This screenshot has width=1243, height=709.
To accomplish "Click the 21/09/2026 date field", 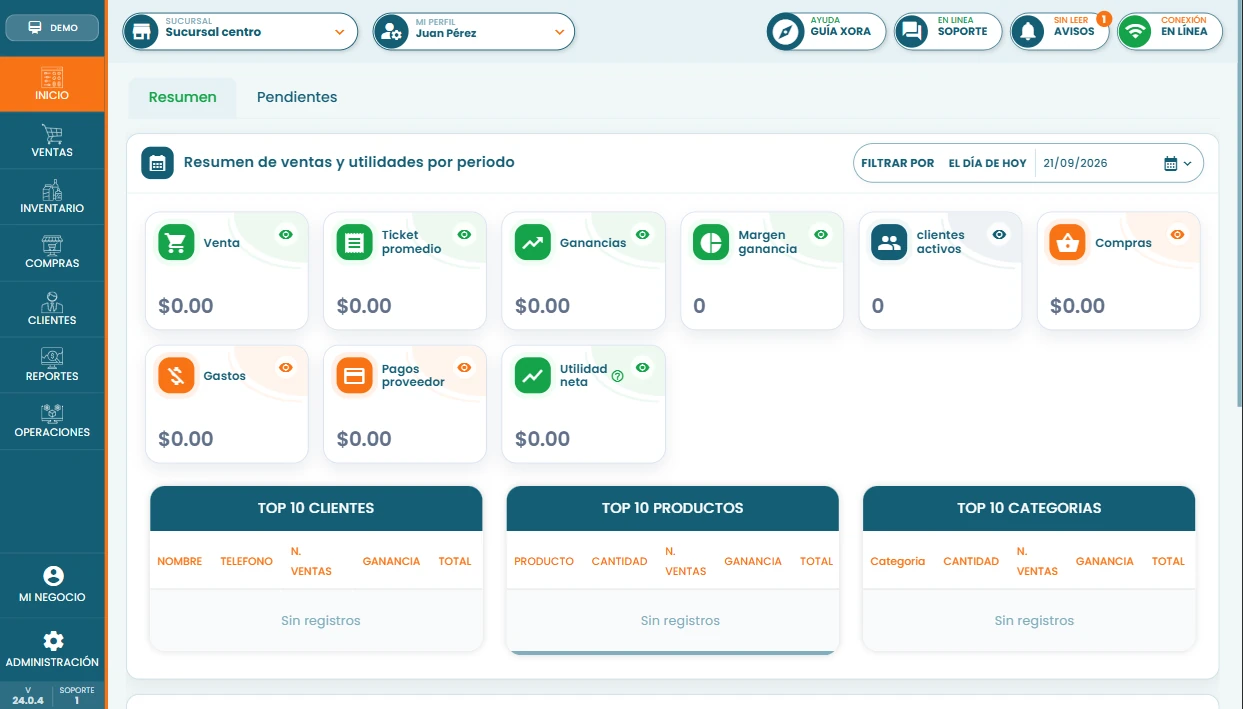I will (1075, 163).
